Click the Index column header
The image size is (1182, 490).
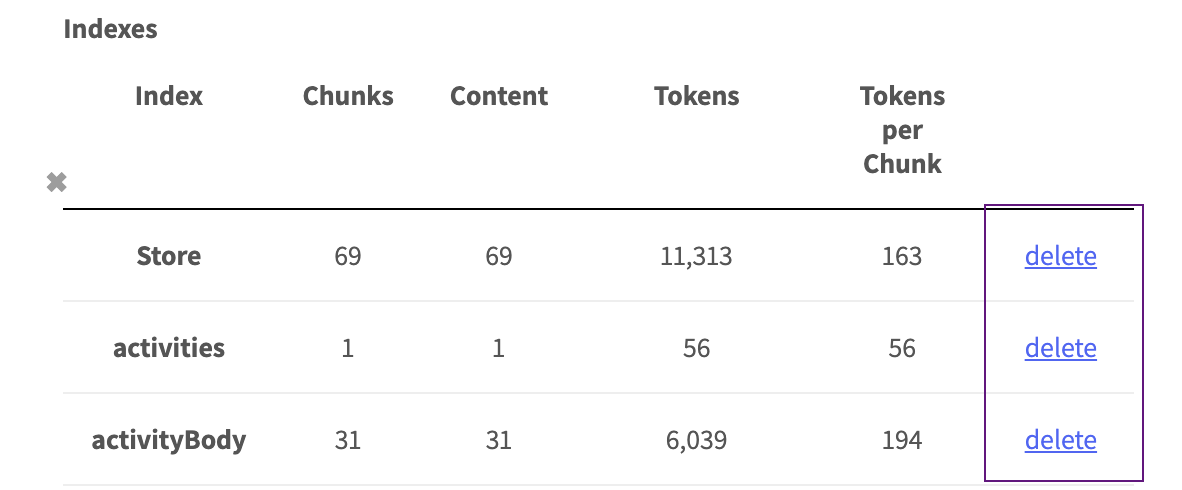[x=169, y=96]
